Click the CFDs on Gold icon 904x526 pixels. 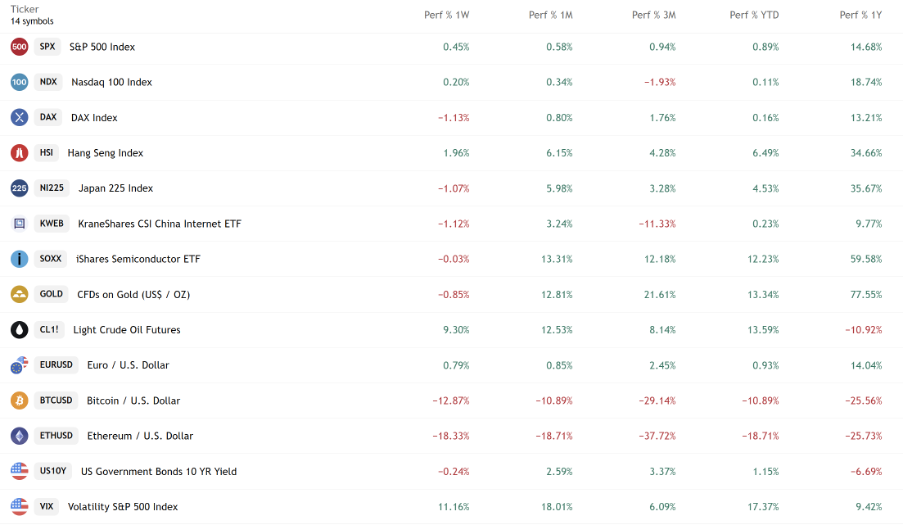[x=19, y=294]
